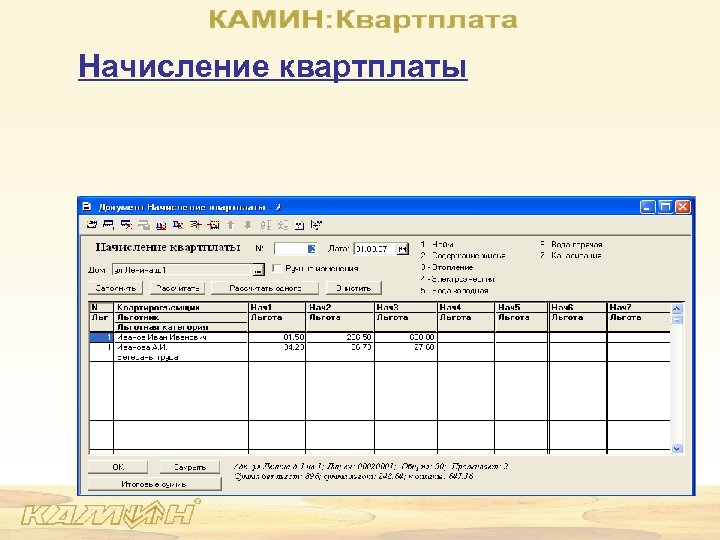Minimize the document window

(647, 207)
